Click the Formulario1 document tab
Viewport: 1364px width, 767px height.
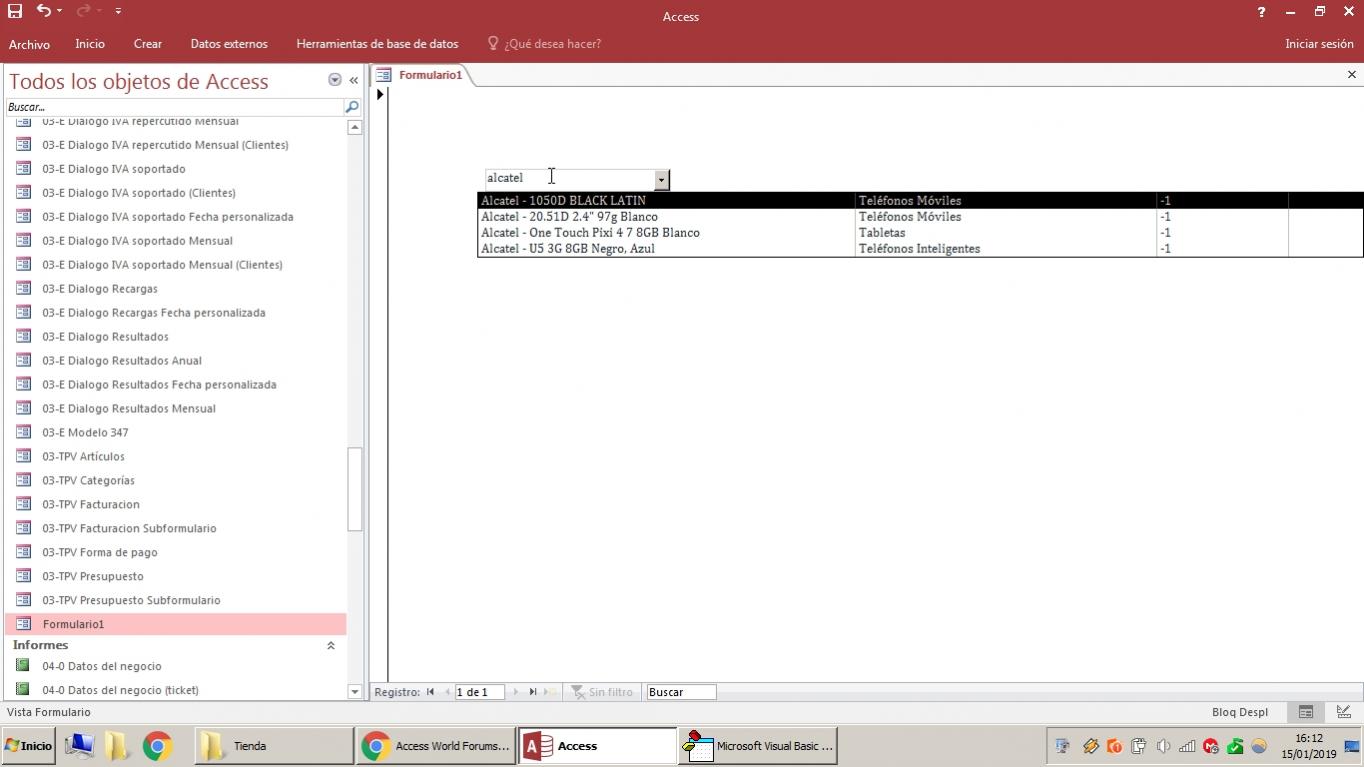point(430,75)
